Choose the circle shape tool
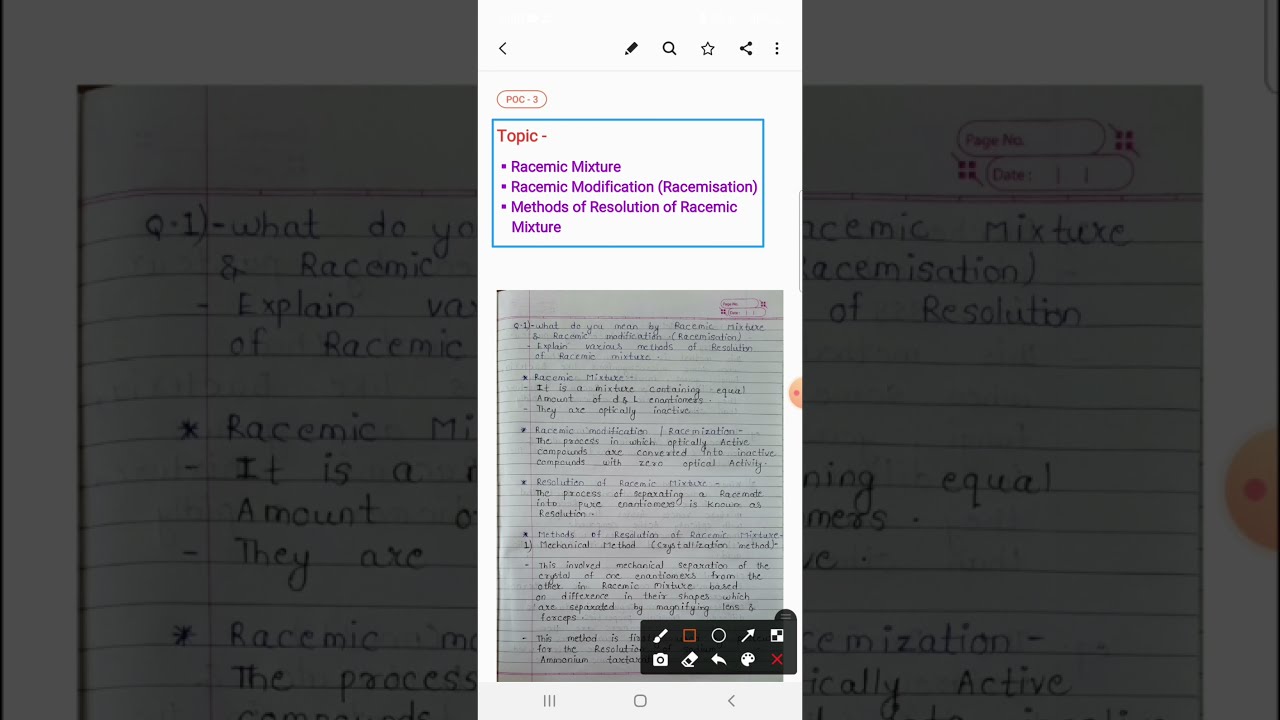Screen dimensions: 1280x720 (718, 636)
